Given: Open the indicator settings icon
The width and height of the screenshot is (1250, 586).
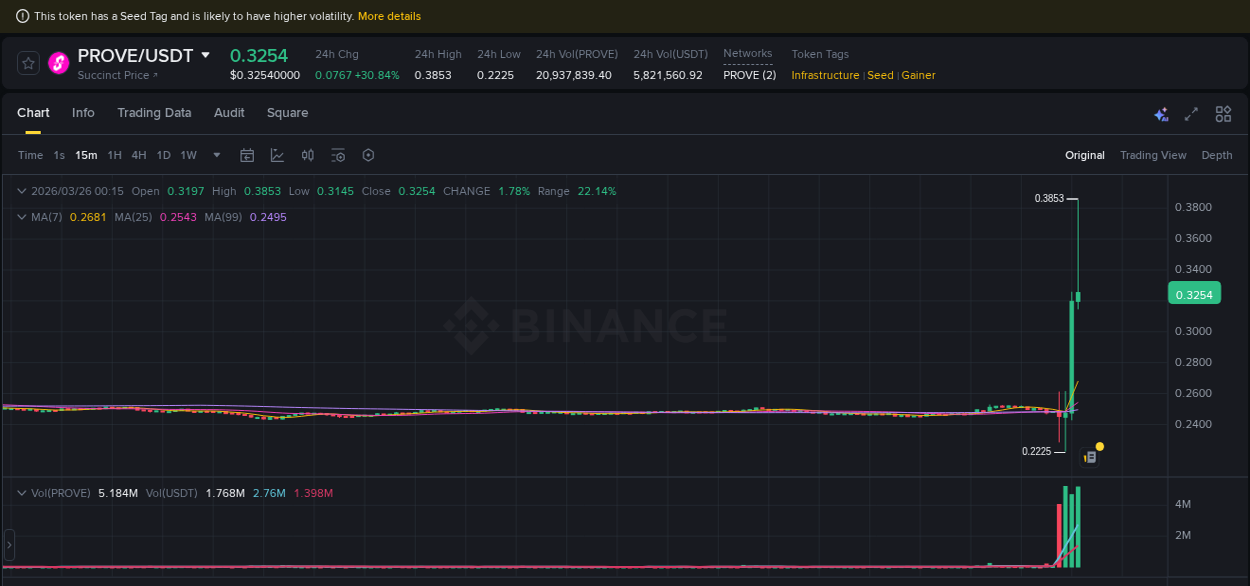Looking at the screenshot, I should tap(338, 155).
